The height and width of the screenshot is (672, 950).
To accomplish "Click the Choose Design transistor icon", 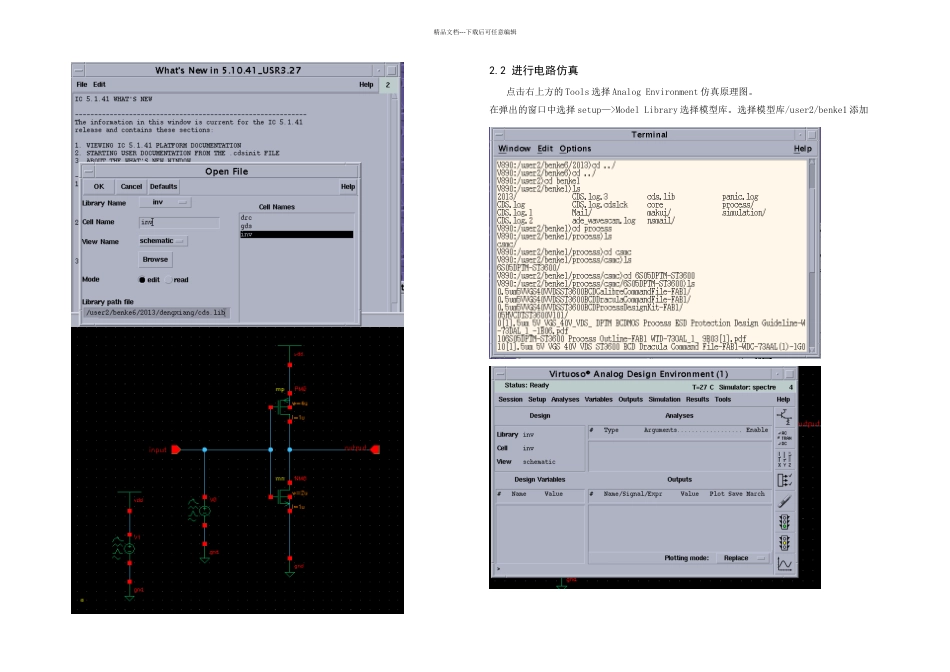I will pyautogui.click(x=785, y=415).
